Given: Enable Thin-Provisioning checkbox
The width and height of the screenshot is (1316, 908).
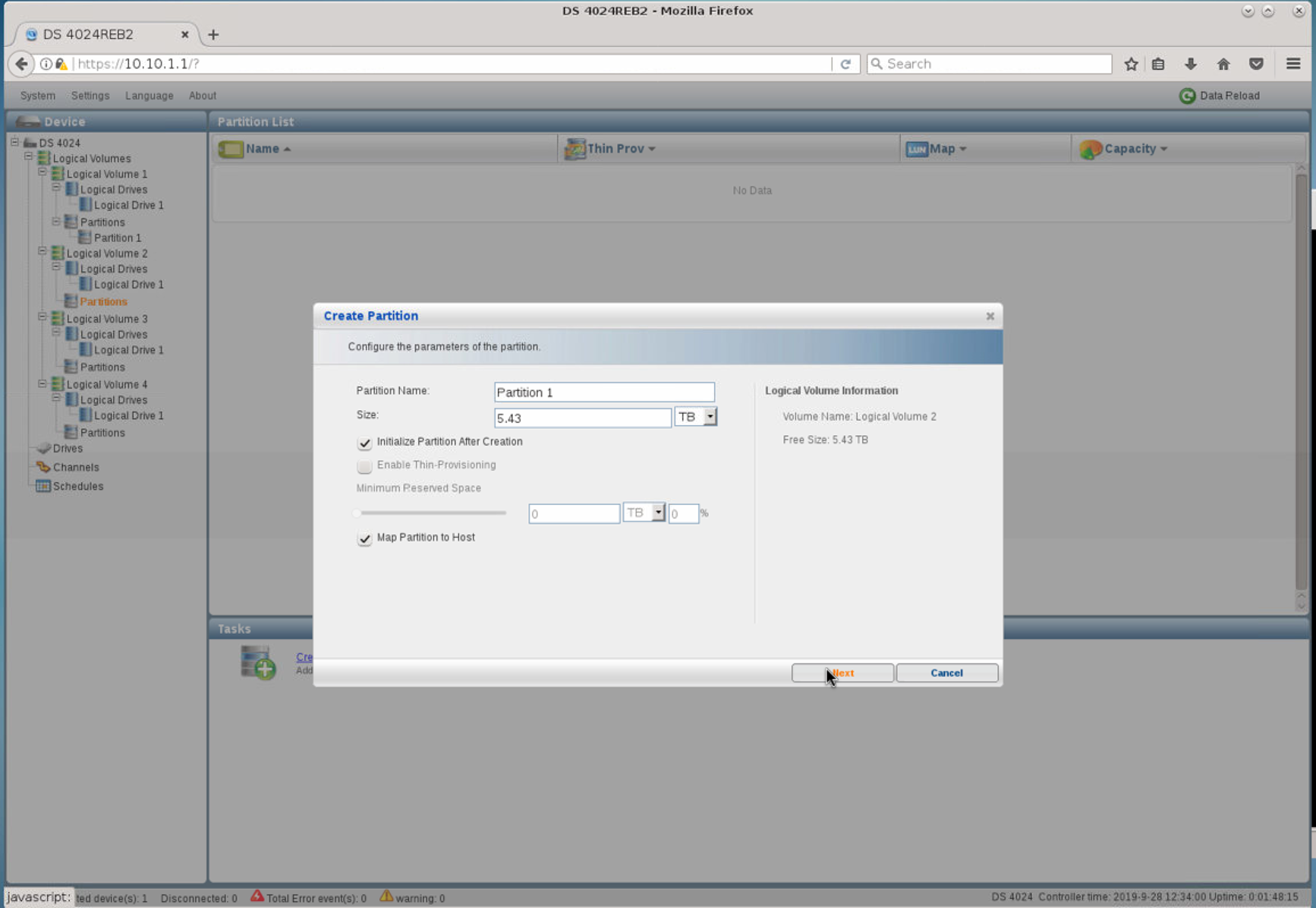Looking at the screenshot, I should (364, 466).
